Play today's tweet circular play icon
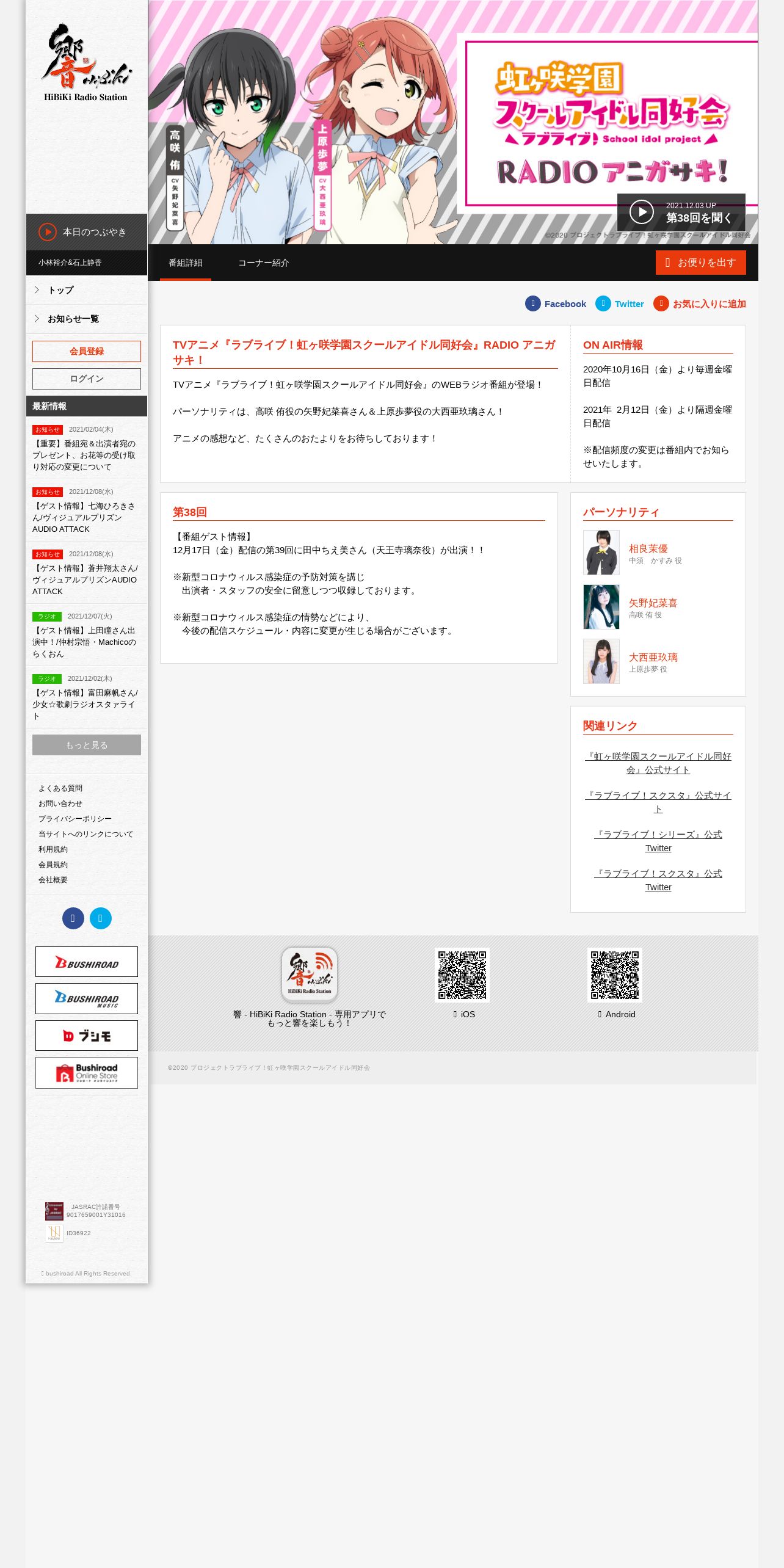The height and width of the screenshot is (1568, 784). [48, 232]
